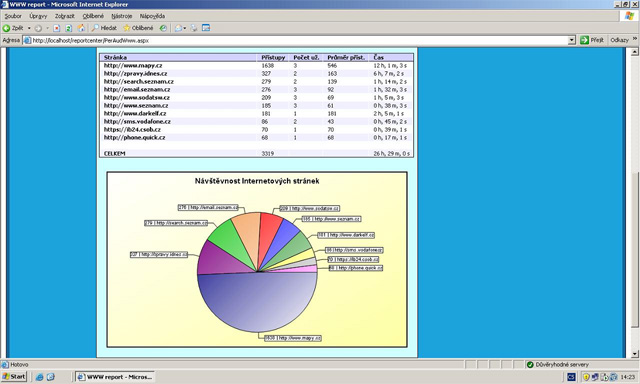Launch Internet Explorer from quick launch
Image resolution: width=640 pixels, height=384 pixels.
coord(40,377)
